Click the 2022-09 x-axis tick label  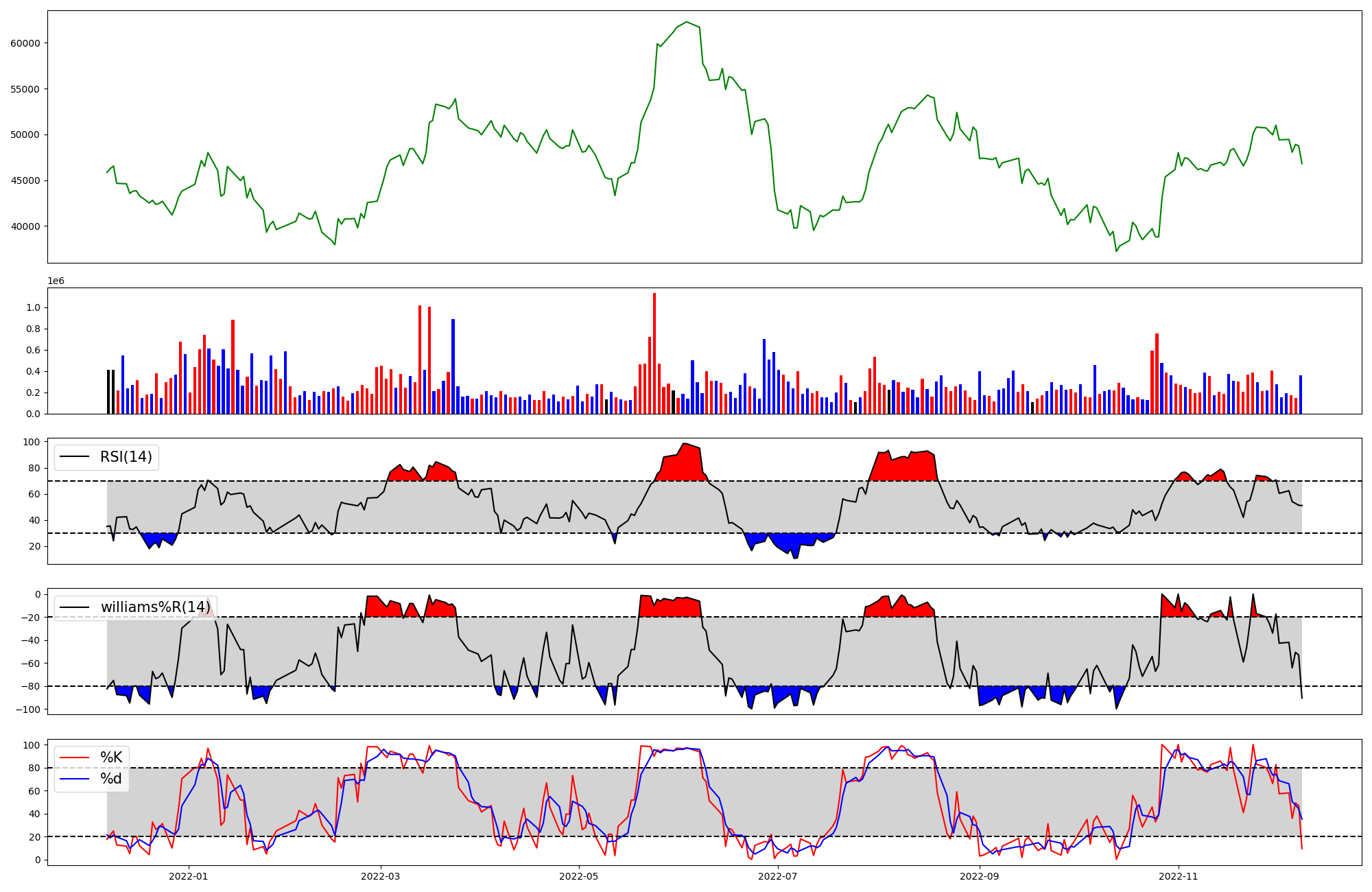pyautogui.click(x=980, y=876)
